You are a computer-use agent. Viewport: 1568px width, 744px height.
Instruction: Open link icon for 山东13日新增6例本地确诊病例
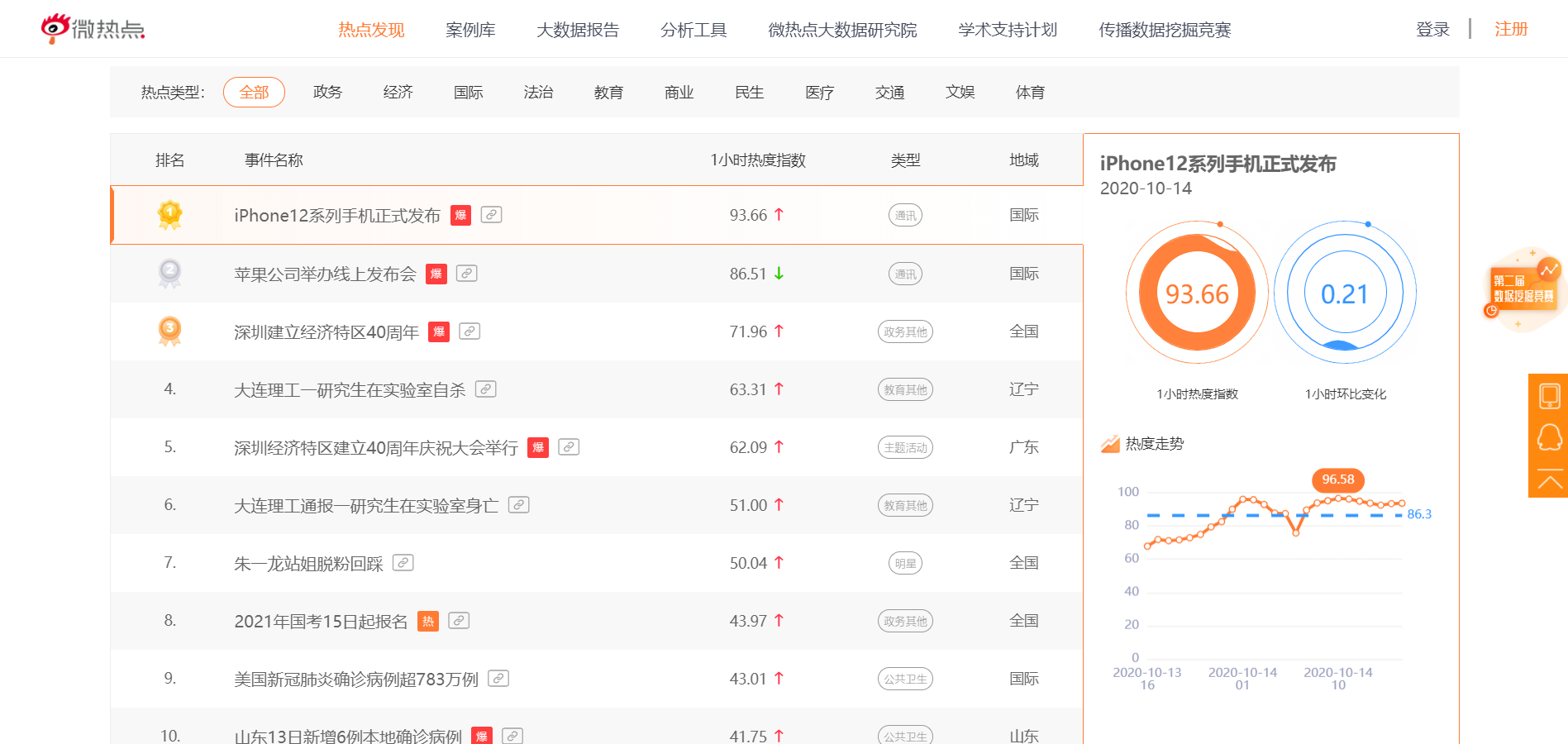pos(512,736)
